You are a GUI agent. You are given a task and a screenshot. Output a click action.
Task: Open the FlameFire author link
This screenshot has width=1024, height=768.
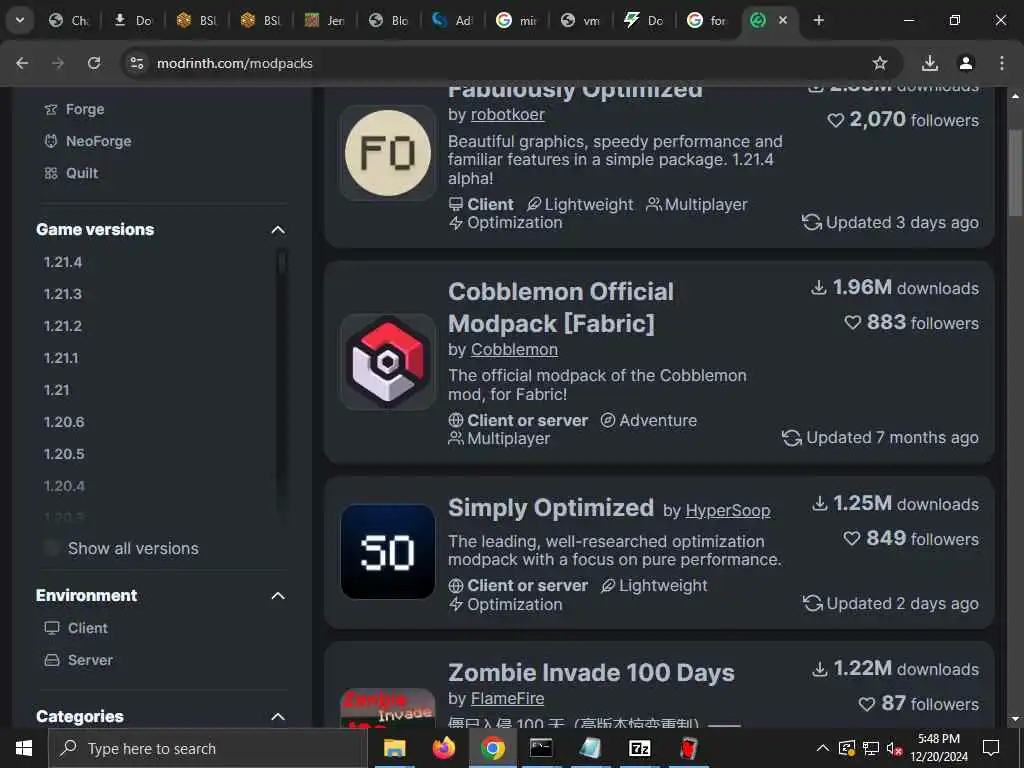tap(507, 698)
